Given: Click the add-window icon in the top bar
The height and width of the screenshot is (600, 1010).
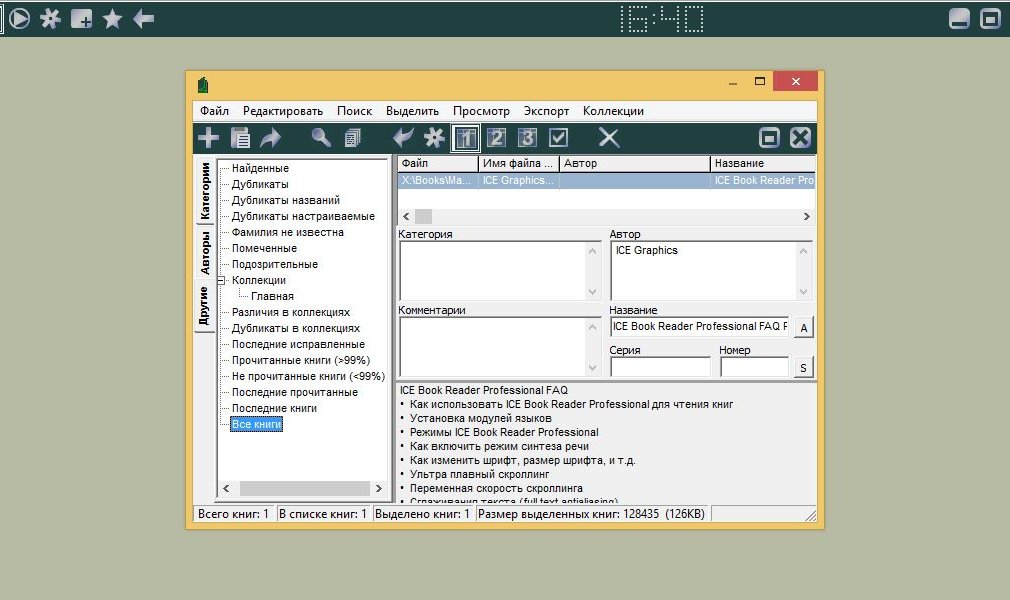Looking at the screenshot, I should 81,19.
